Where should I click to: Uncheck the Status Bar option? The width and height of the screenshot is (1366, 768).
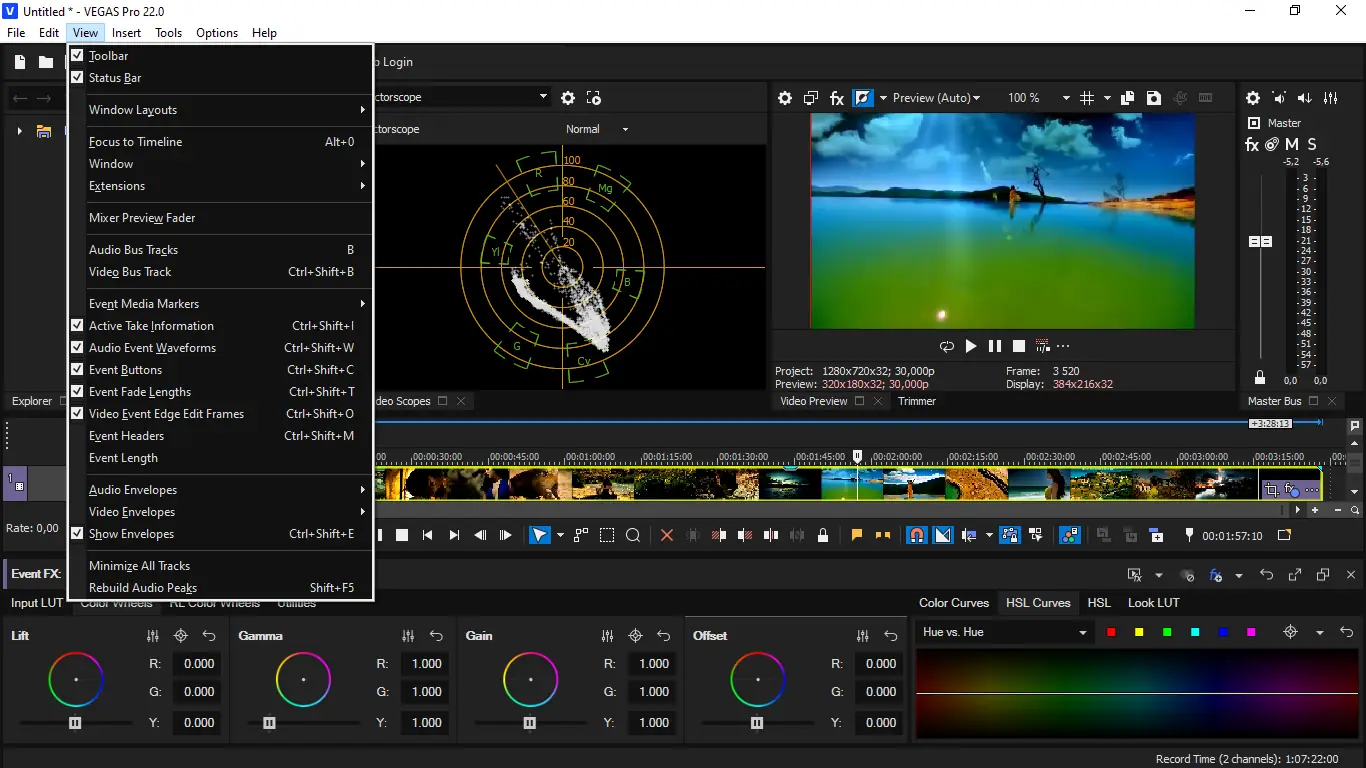point(115,78)
